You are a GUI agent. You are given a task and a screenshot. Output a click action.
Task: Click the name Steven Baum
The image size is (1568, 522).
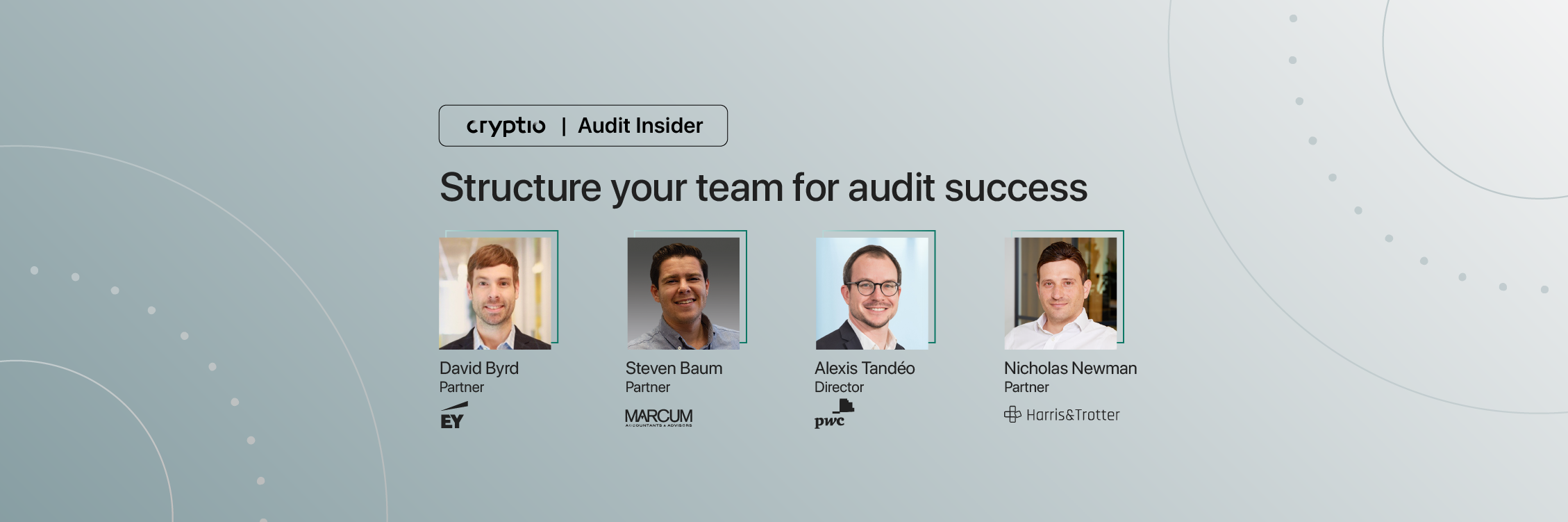674,368
